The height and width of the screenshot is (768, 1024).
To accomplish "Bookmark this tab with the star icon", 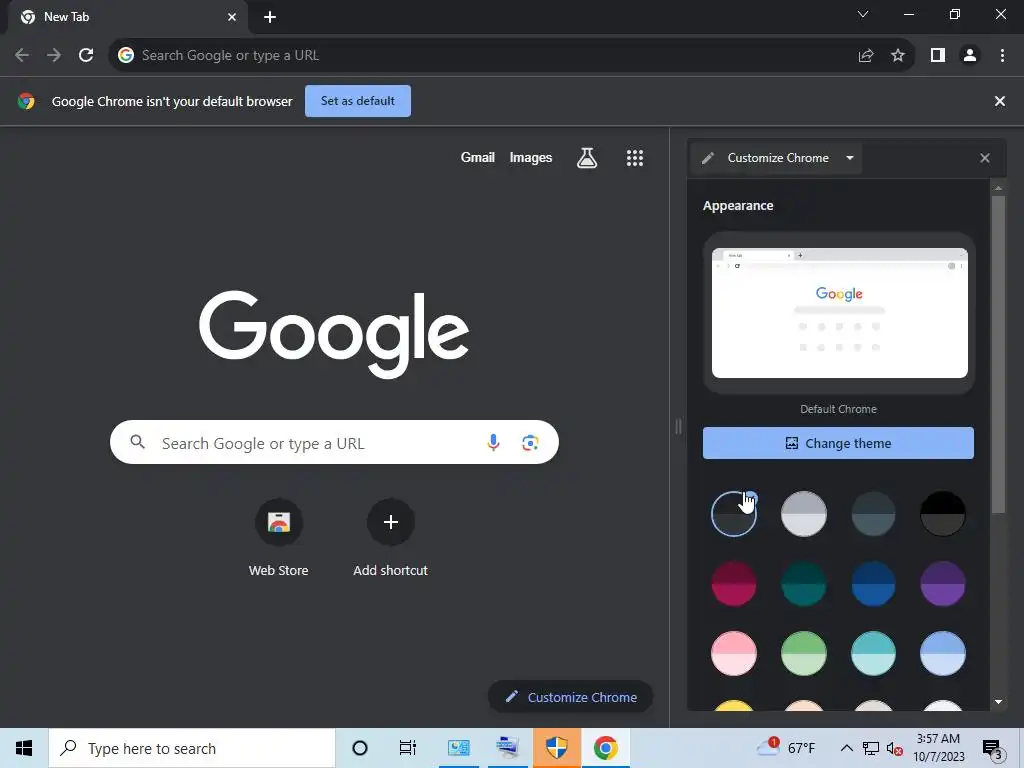I will [898, 56].
